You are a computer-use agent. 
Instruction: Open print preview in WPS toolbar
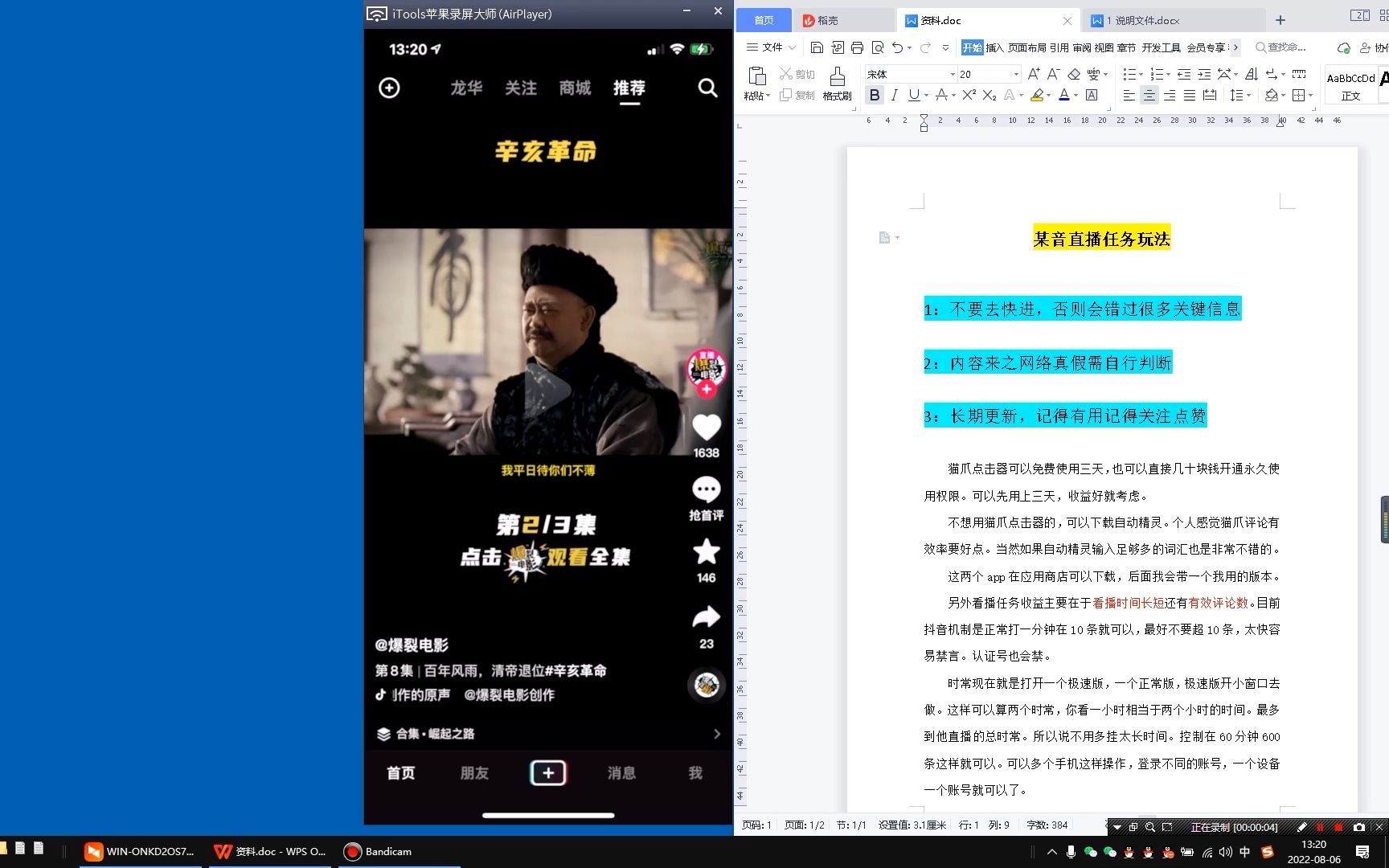pos(878,47)
